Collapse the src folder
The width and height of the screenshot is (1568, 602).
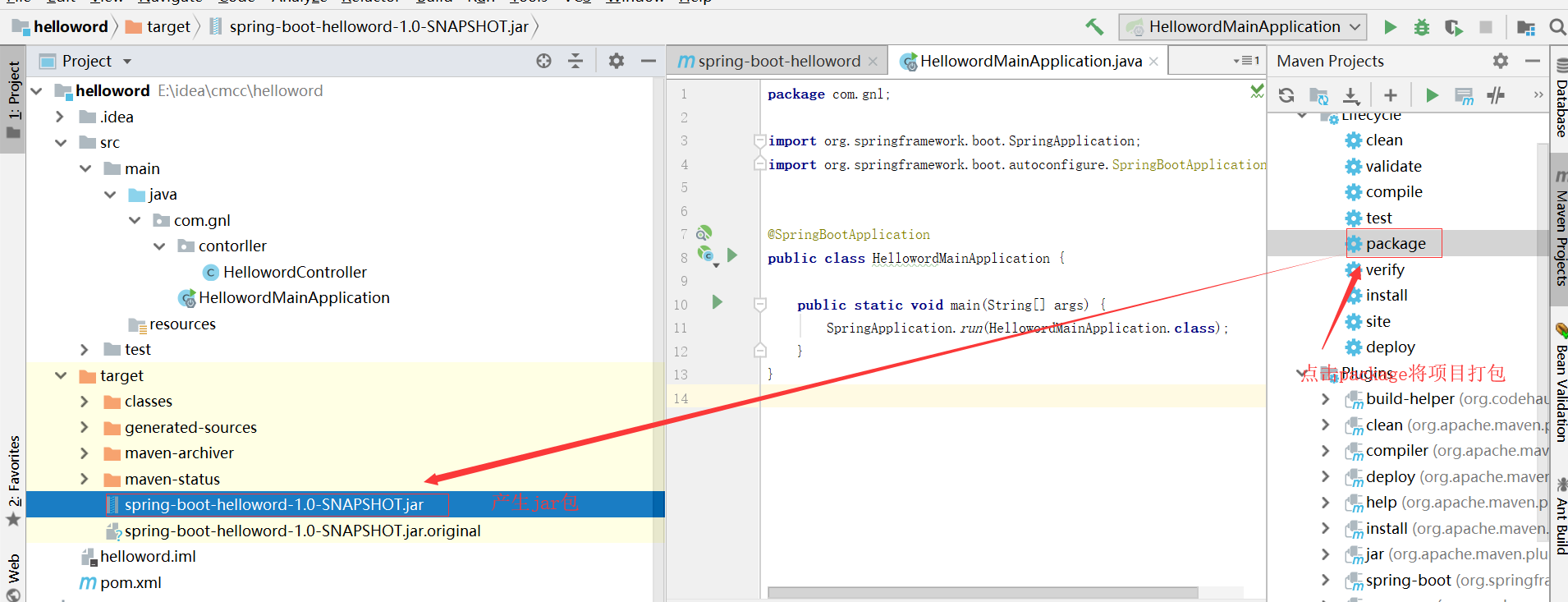pyautogui.click(x=61, y=143)
